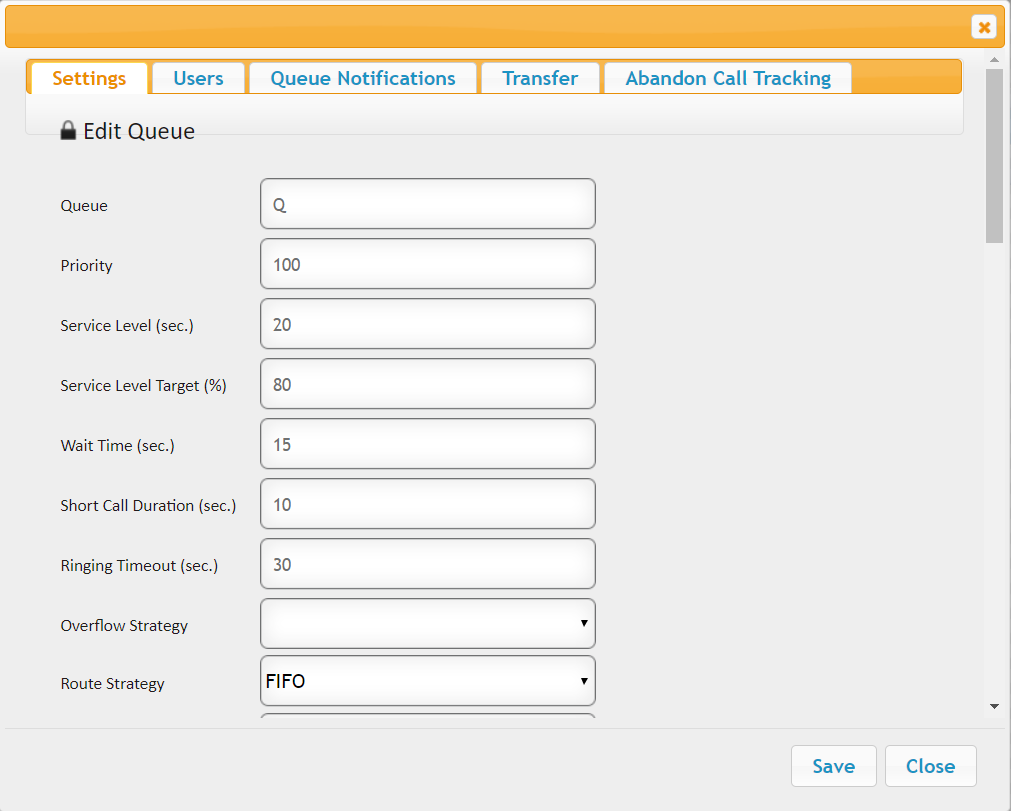Viewport: 1011px width, 811px height.
Task: Click the Route Strategy label
Action: coord(112,683)
